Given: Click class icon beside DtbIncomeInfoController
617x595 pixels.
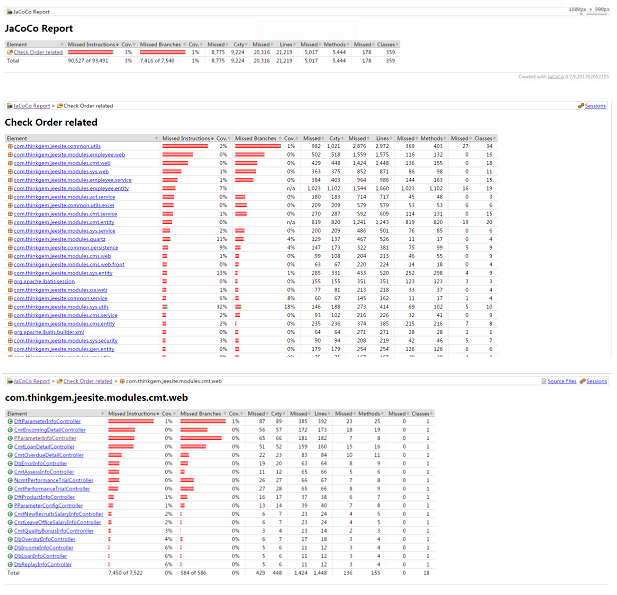Looking at the screenshot, I should 10,548.
